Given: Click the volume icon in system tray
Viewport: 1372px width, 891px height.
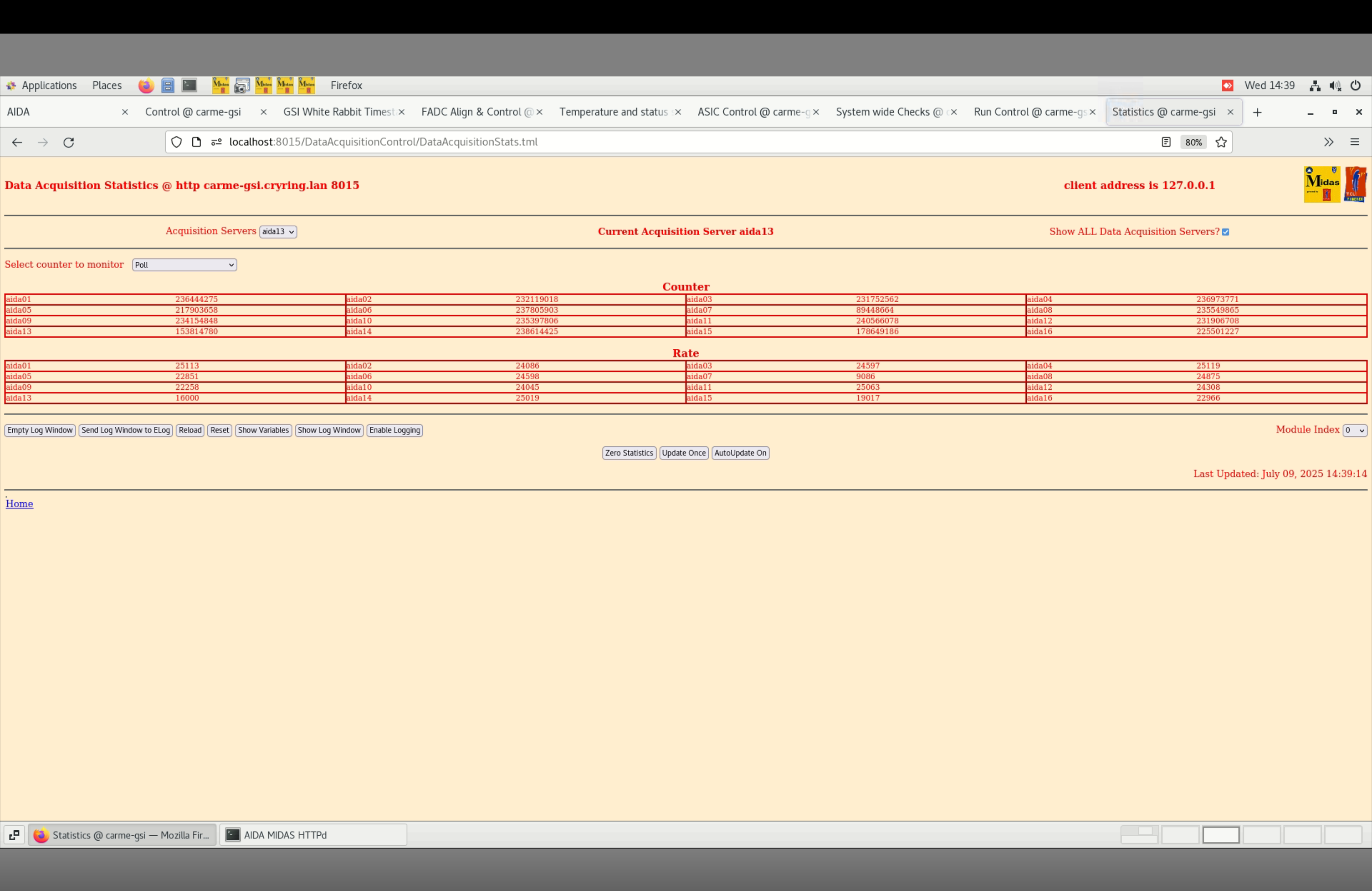Looking at the screenshot, I should coord(1334,86).
